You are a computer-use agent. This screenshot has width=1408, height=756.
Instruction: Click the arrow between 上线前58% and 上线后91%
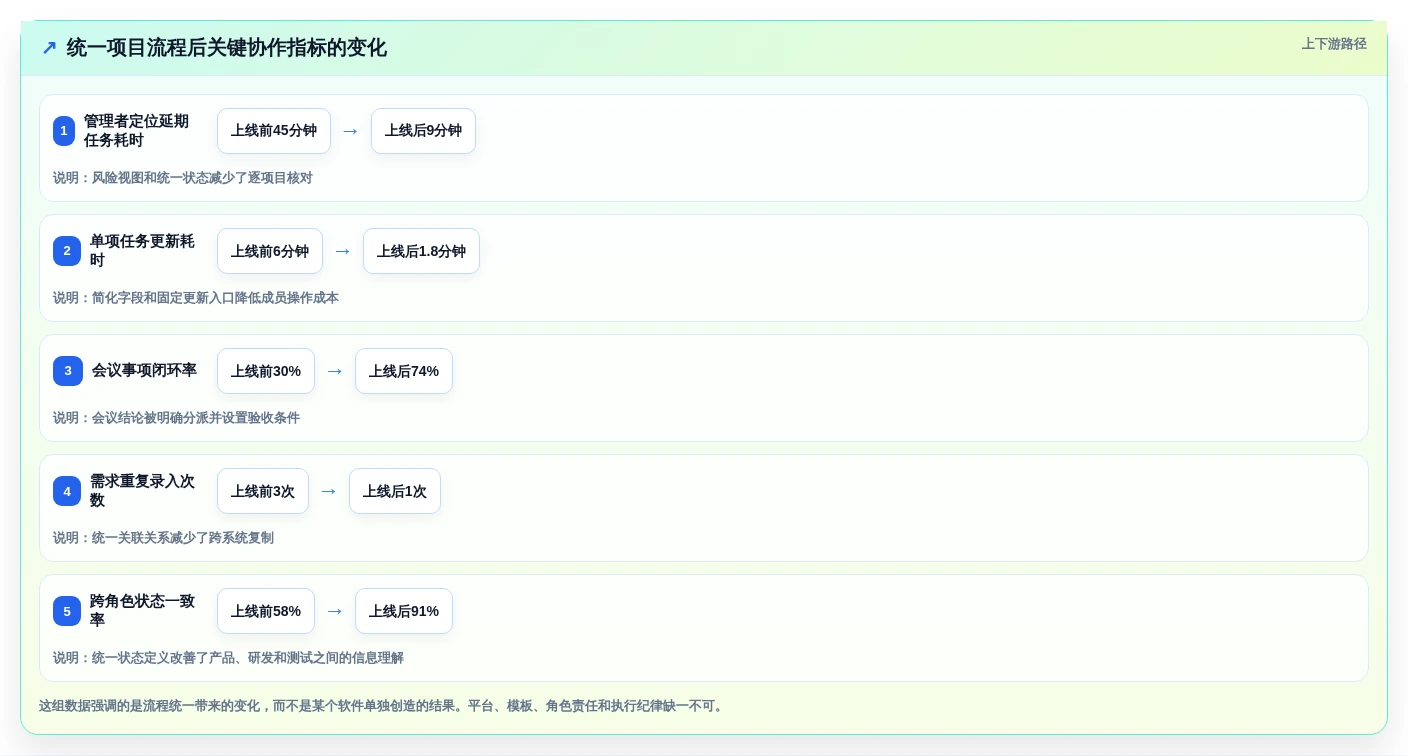tap(335, 611)
